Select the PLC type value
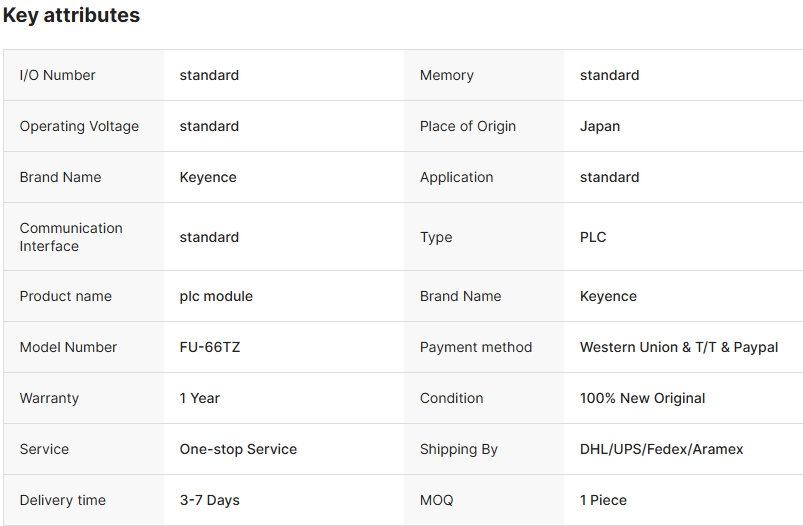The height and width of the screenshot is (526, 803). click(x=593, y=237)
